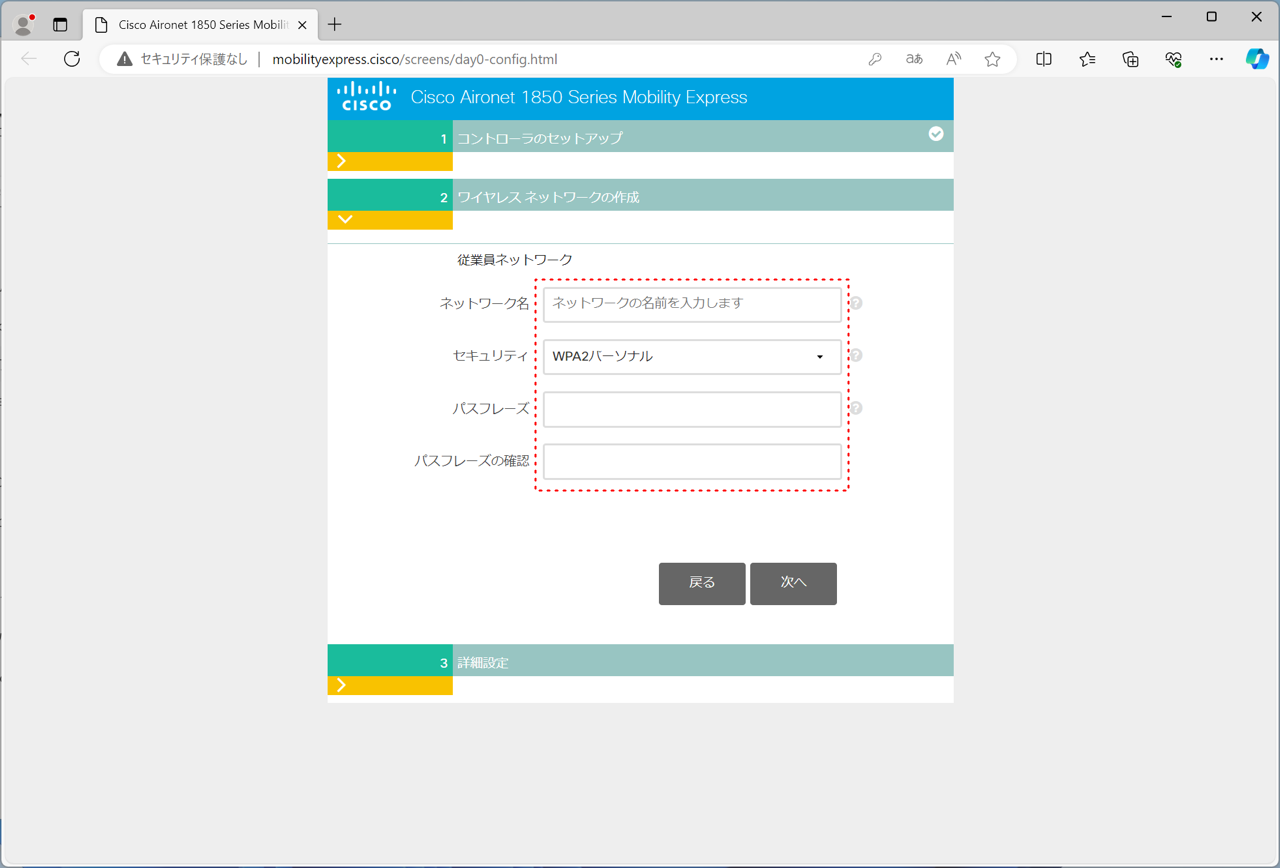The height and width of the screenshot is (868, 1280).
Task: Open the collections icon
Action: (1131, 59)
